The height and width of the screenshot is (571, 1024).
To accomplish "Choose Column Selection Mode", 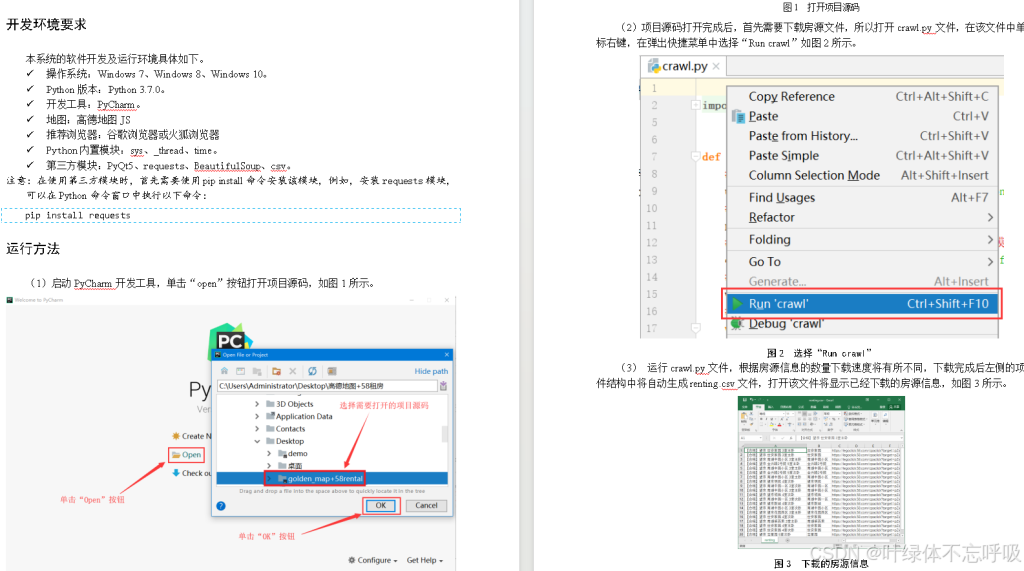I will click(862, 175).
